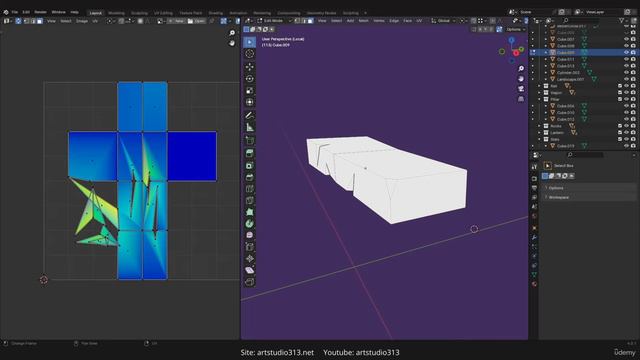This screenshot has width=640, height=360.
Task: Open the File menu
Action: [x=15, y=12]
